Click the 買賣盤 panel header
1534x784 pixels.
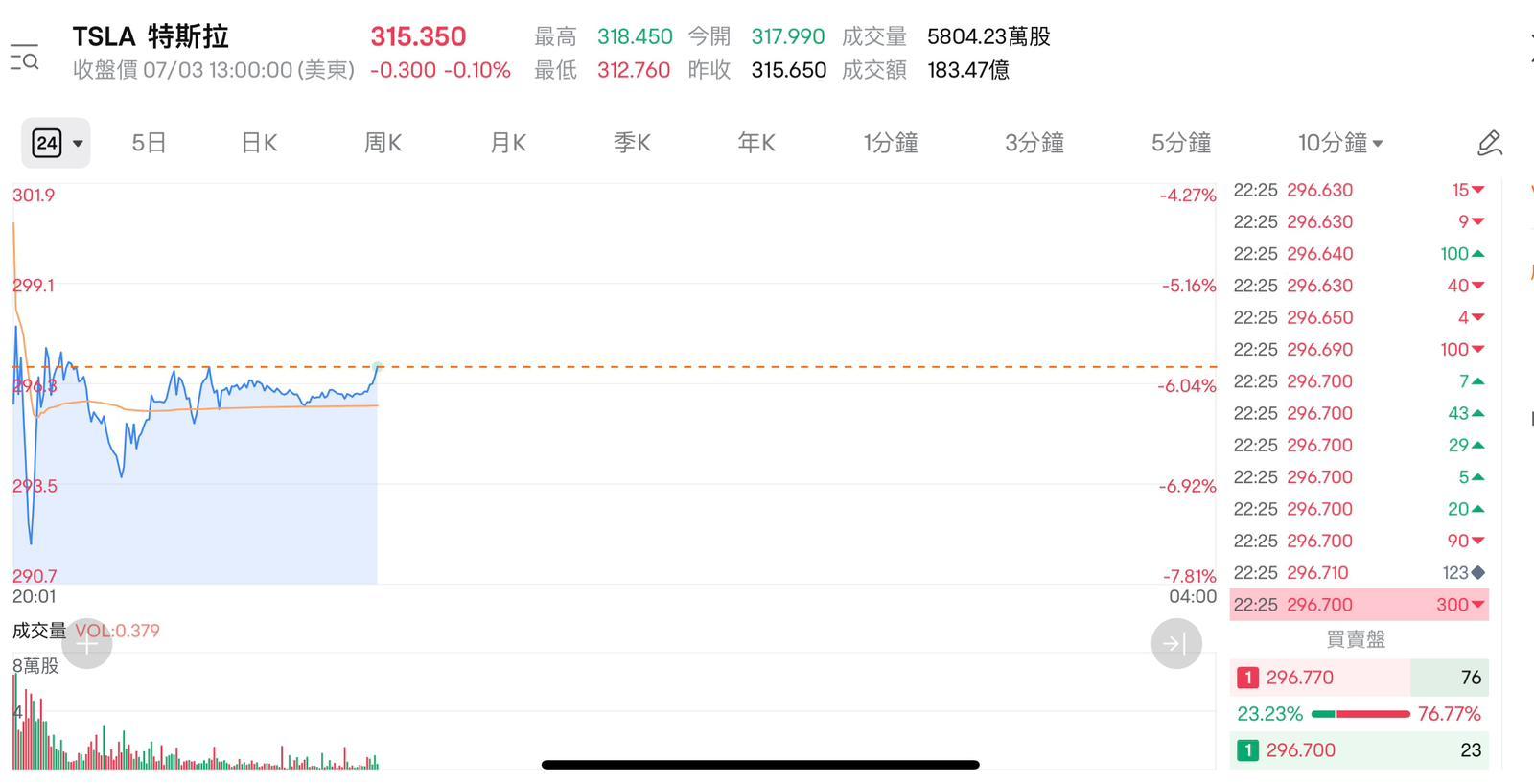[1356, 638]
